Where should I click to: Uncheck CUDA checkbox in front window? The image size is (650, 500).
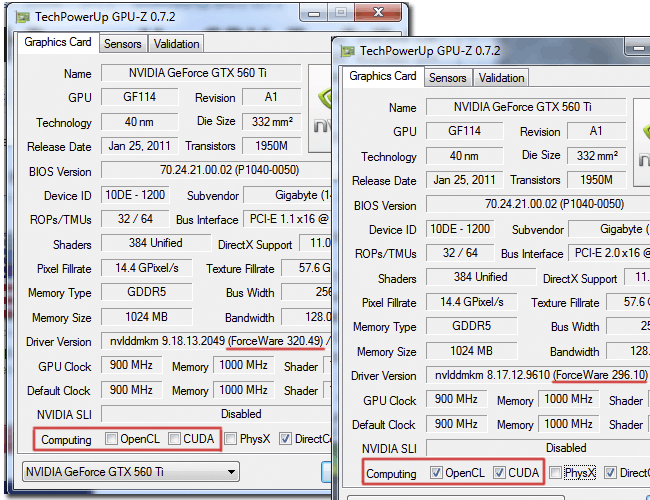click(499, 473)
